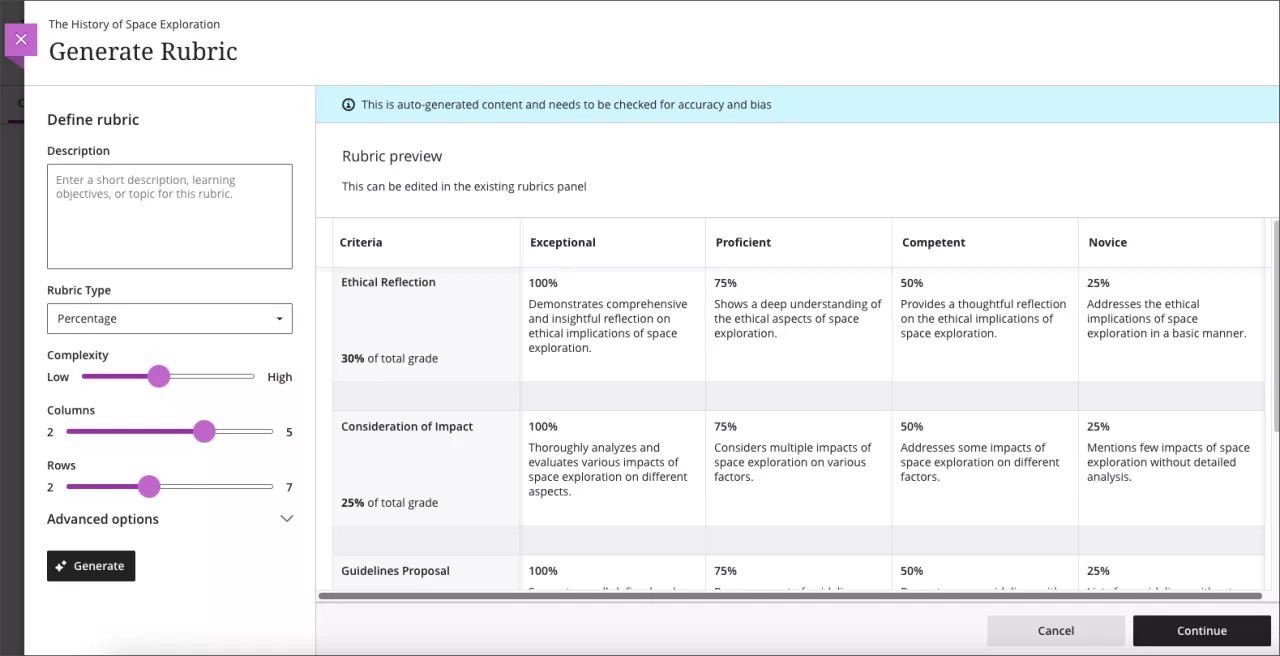The height and width of the screenshot is (656, 1280).
Task: Click the Complexity slider handle
Action: [159, 376]
